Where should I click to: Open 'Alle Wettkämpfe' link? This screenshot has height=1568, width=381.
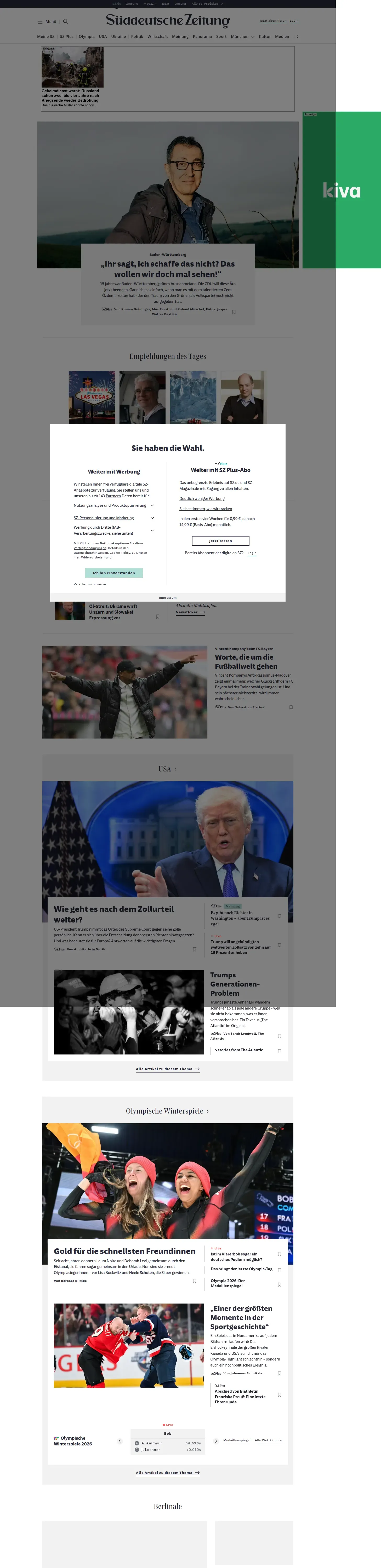268,1440
